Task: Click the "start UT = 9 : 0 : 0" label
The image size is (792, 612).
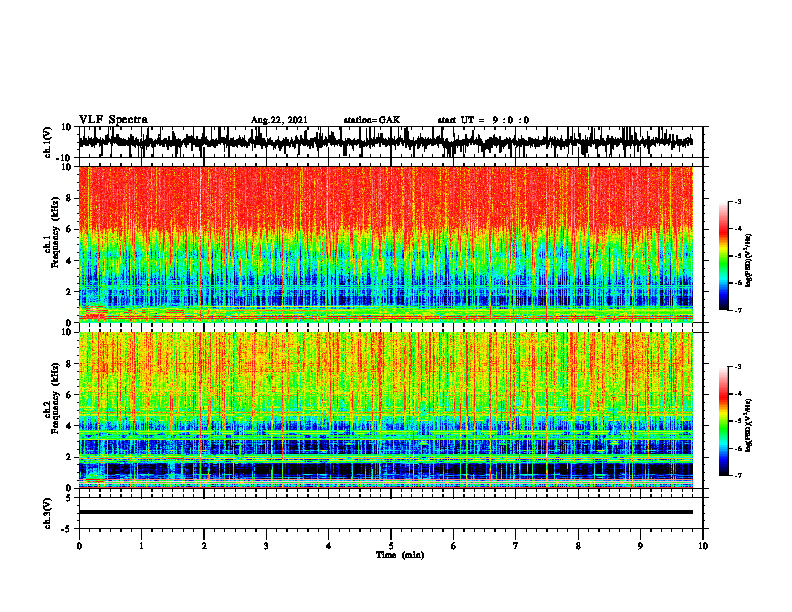Action: [483, 120]
